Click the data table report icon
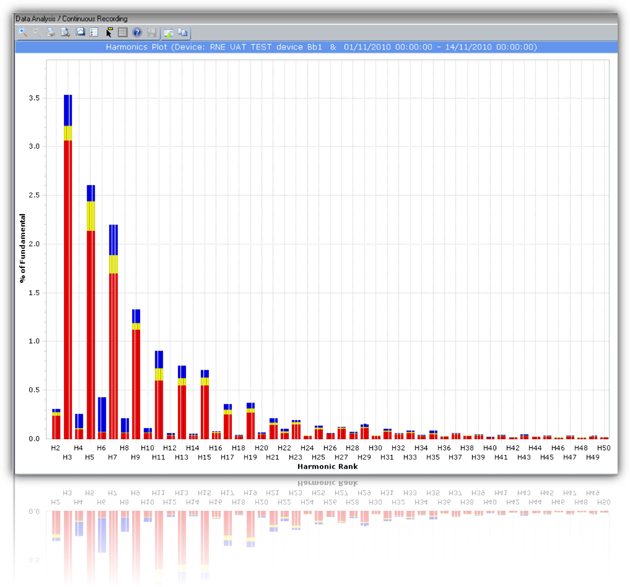Screen dimensions: 630x587 94,32
